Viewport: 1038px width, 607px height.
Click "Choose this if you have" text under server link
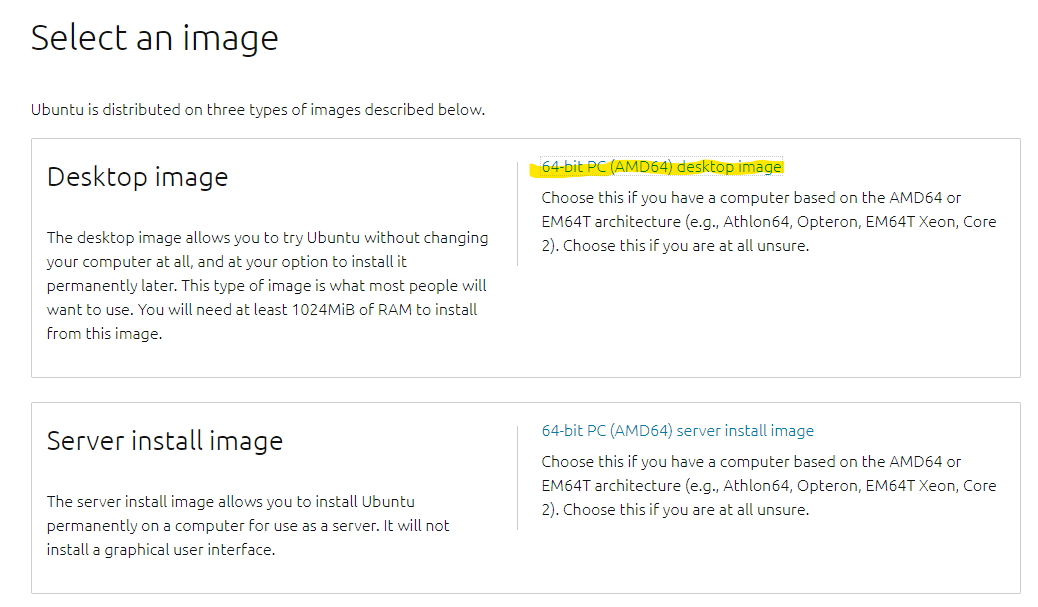tap(622, 462)
